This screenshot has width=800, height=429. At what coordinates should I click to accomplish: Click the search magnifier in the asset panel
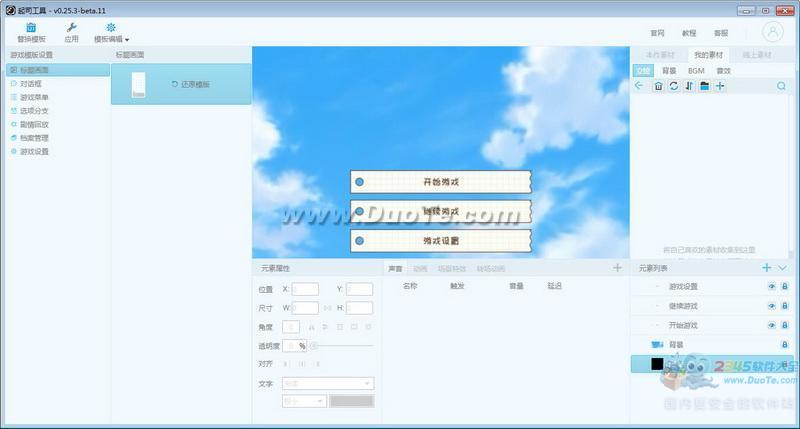[781, 86]
